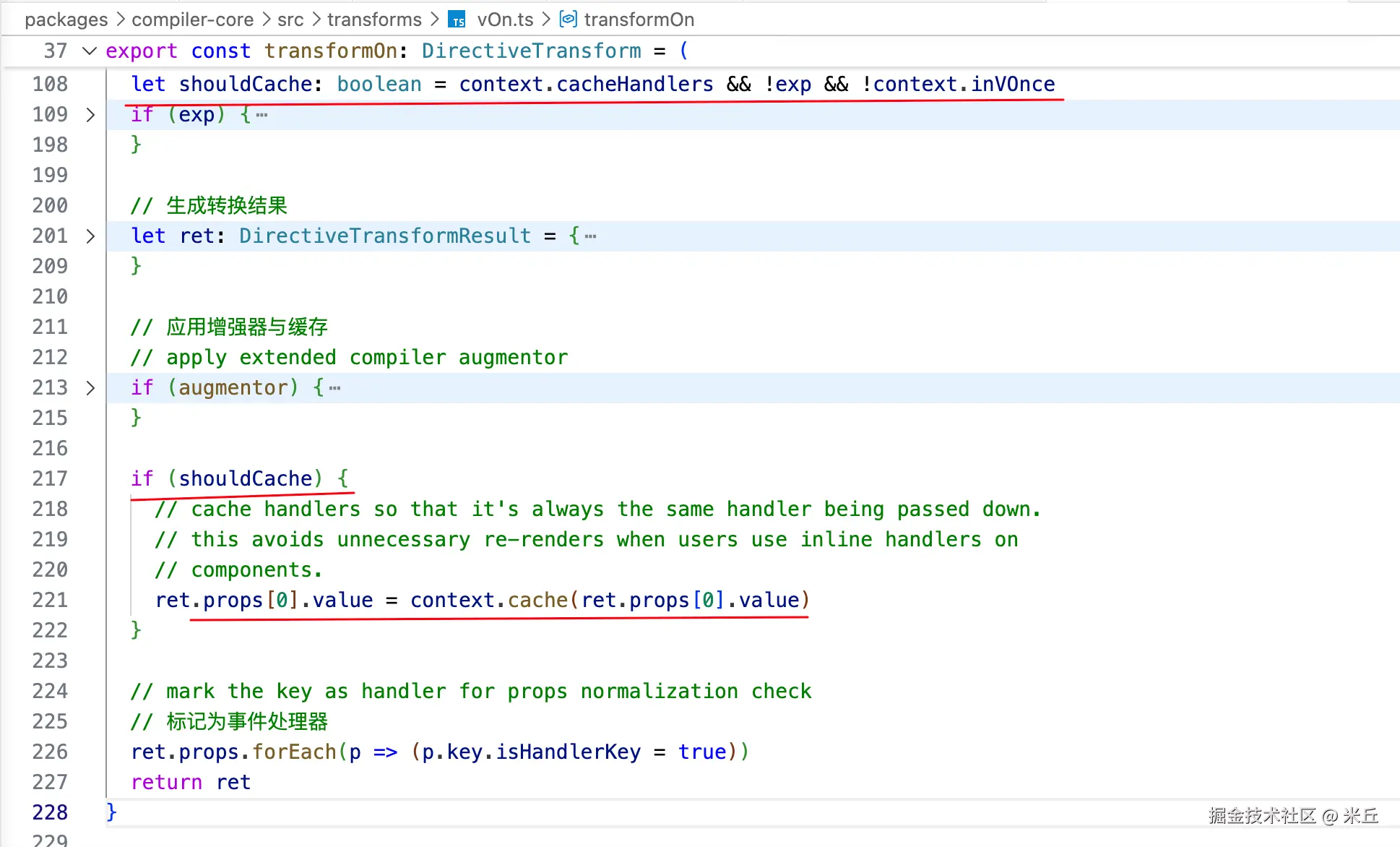Collapse the transformOn sticky scroll declaration
The image size is (1400, 847).
pyautogui.click(x=90, y=51)
